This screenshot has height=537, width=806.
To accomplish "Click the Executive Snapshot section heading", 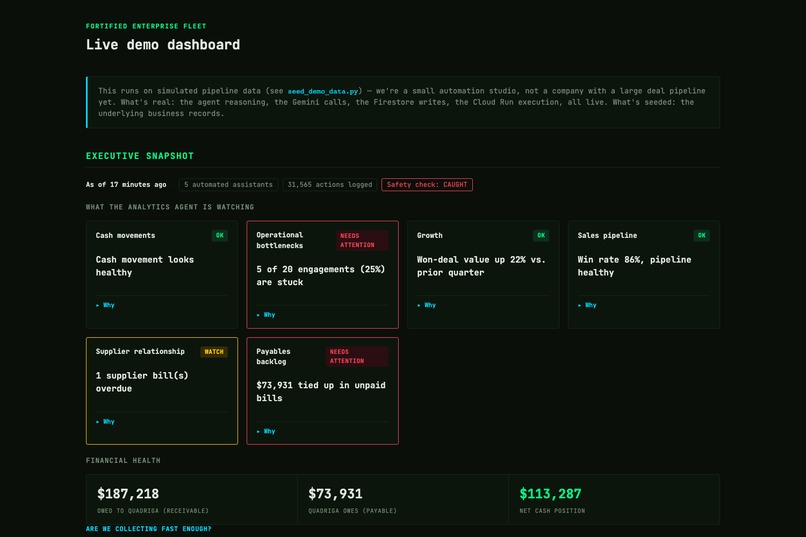I will pos(140,156).
